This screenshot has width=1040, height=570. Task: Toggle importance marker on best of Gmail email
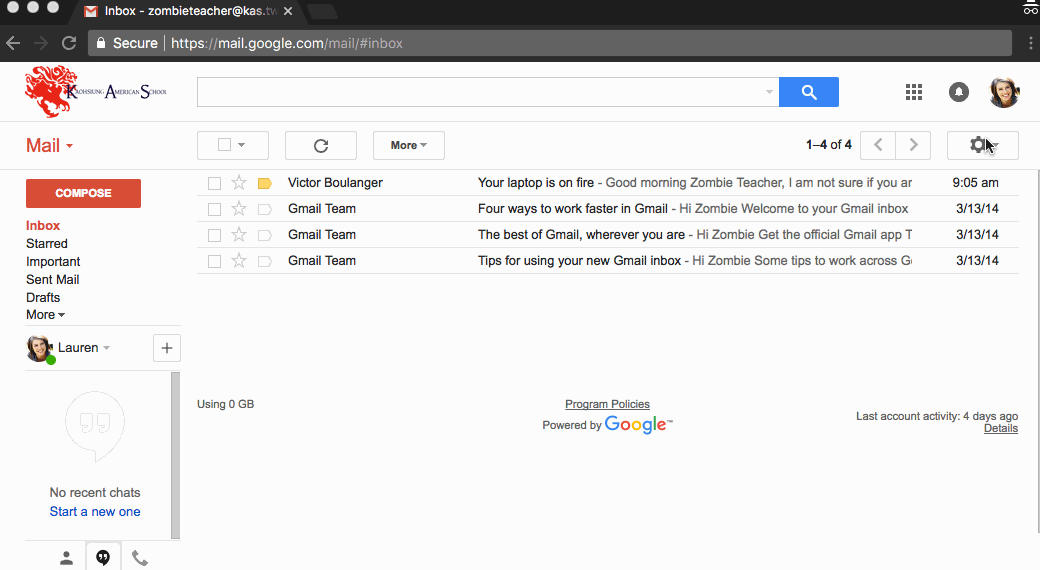point(265,235)
